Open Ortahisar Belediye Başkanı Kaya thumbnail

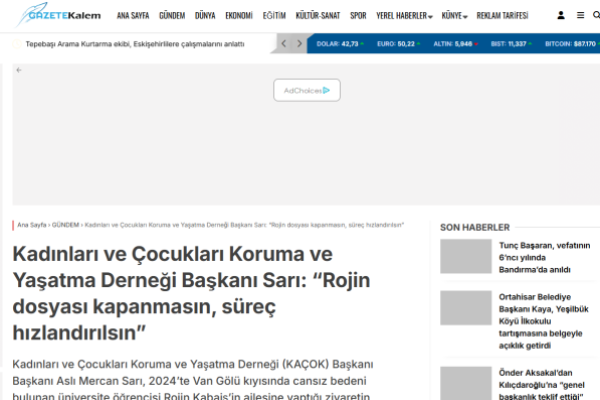click(x=466, y=308)
